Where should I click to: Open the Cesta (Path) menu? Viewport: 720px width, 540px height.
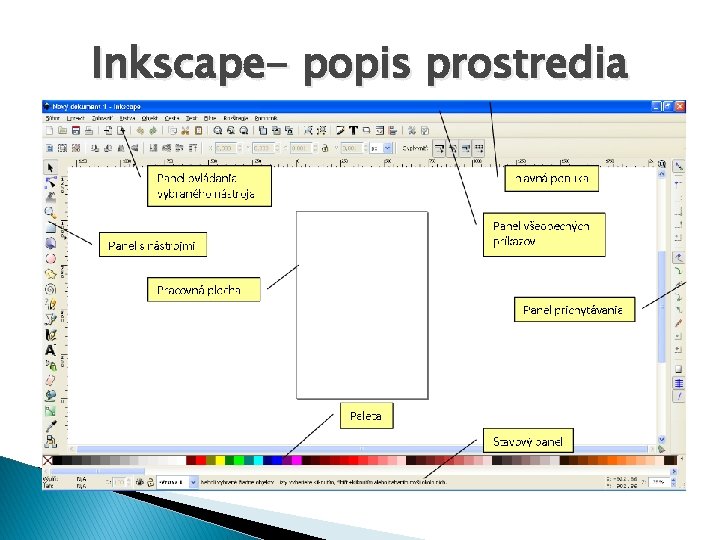[x=172, y=118]
